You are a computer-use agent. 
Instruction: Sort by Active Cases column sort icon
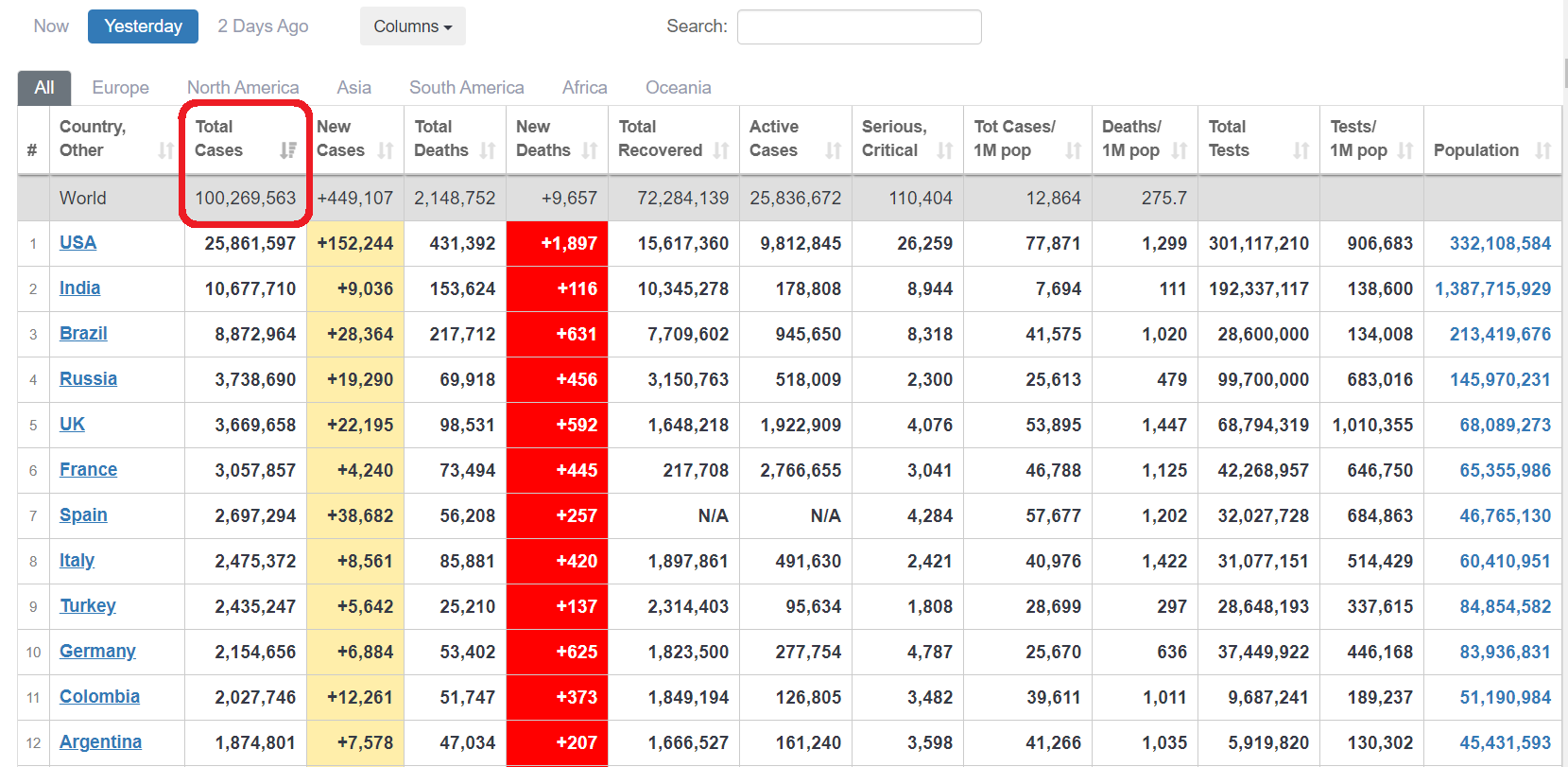[834, 150]
